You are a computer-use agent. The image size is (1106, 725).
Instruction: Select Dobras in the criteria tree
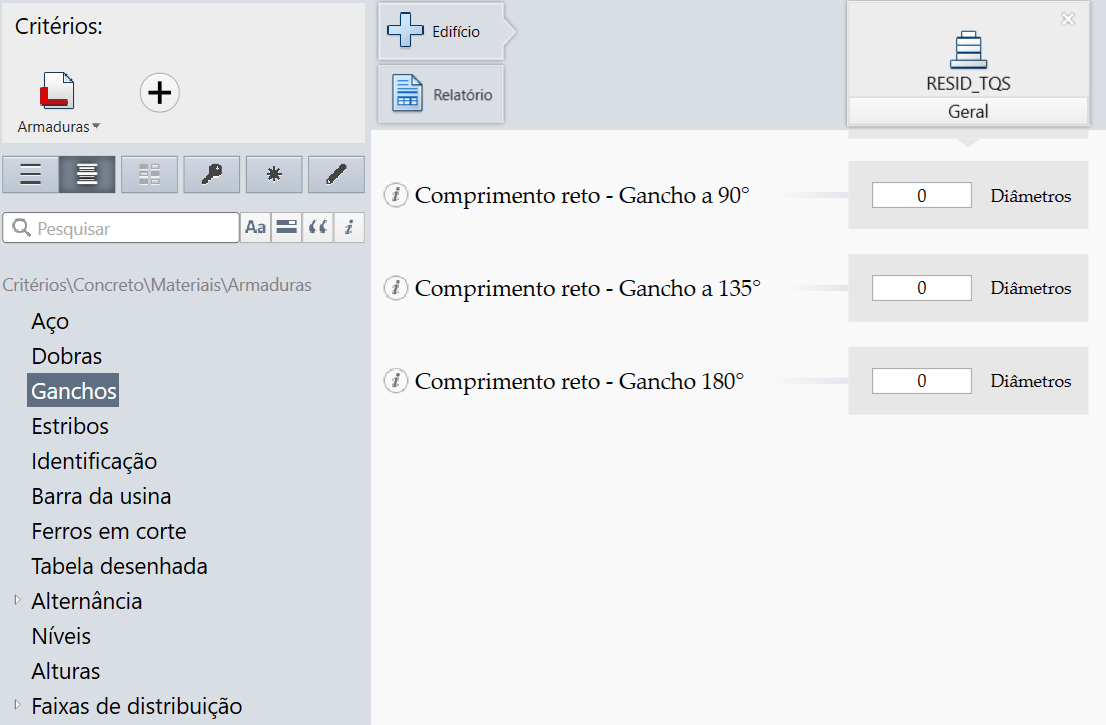(x=67, y=355)
